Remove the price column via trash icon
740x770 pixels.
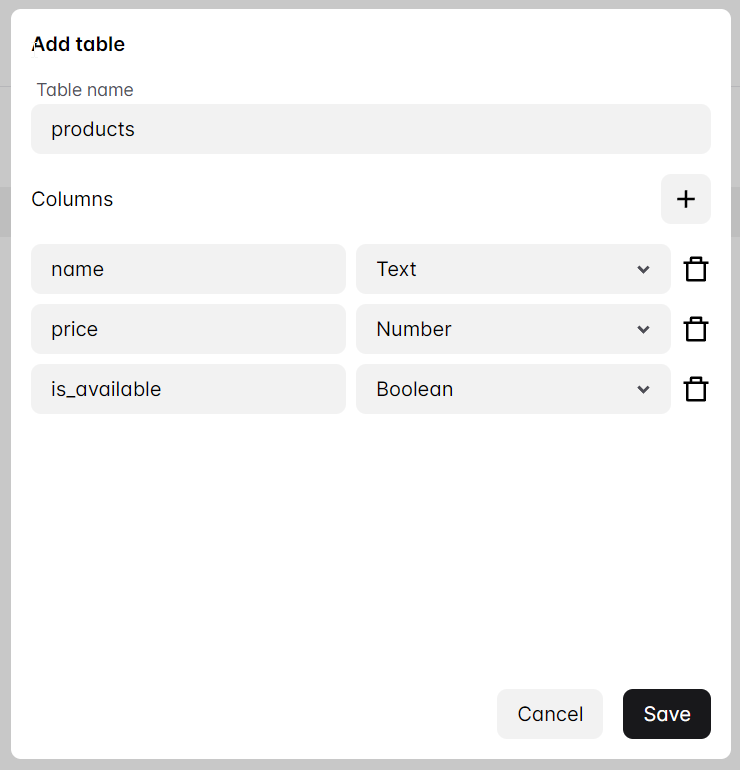(x=696, y=329)
